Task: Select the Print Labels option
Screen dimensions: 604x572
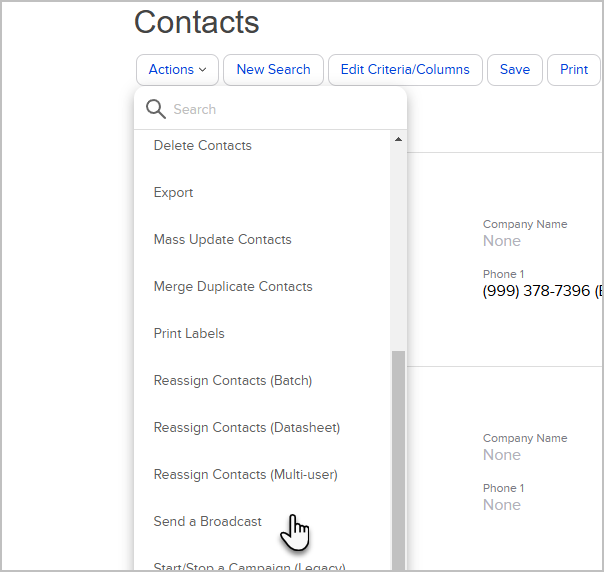Action: [189, 334]
